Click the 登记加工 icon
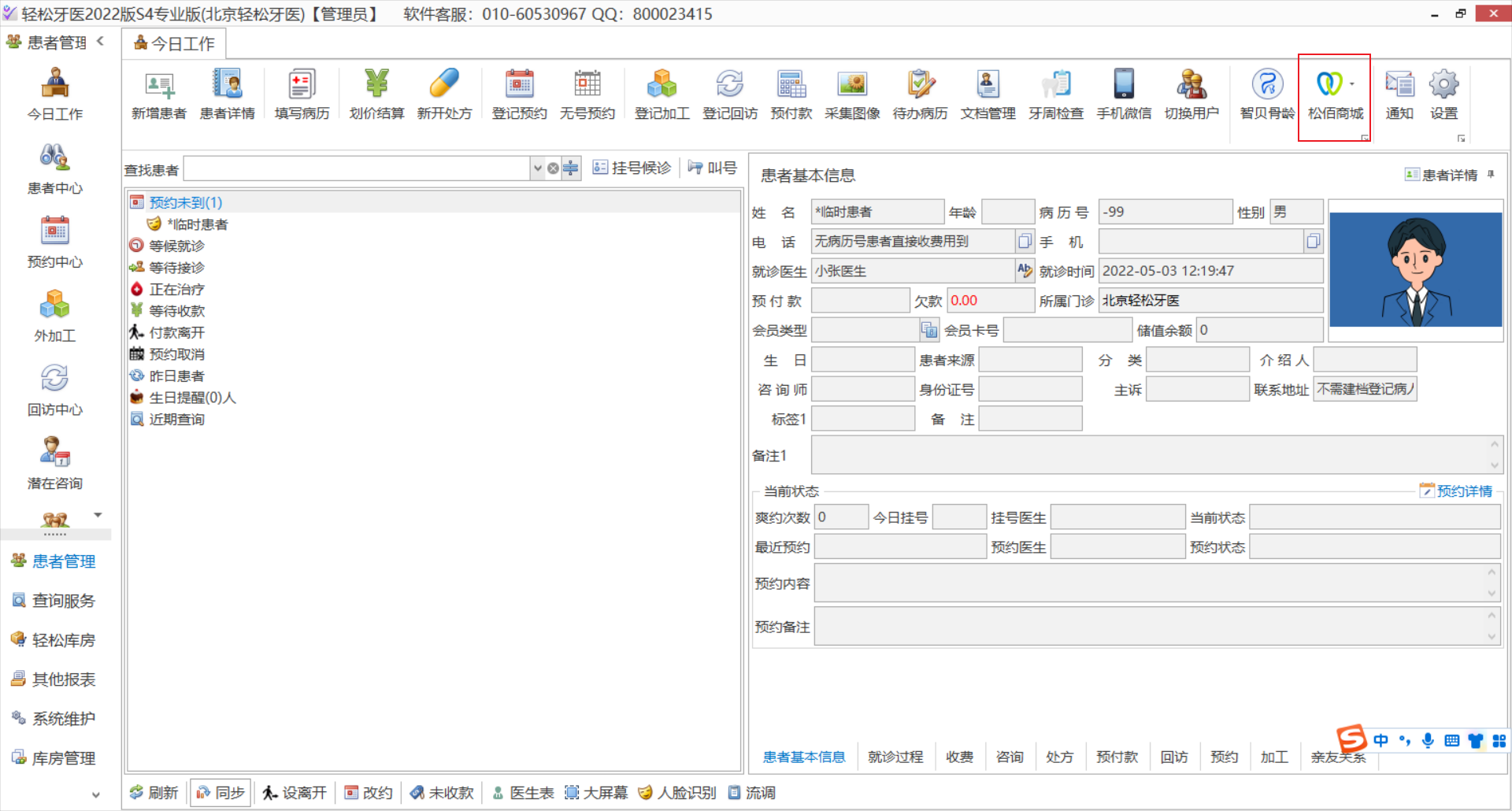The width and height of the screenshot is (1512, 811). [661, 94]
